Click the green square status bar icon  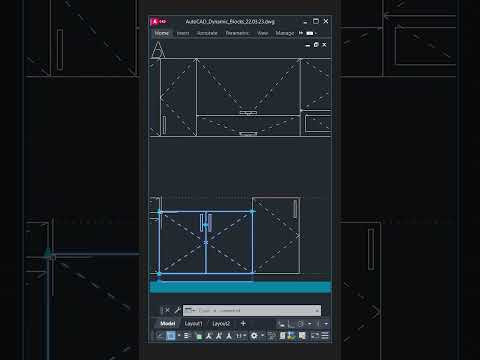199,336
